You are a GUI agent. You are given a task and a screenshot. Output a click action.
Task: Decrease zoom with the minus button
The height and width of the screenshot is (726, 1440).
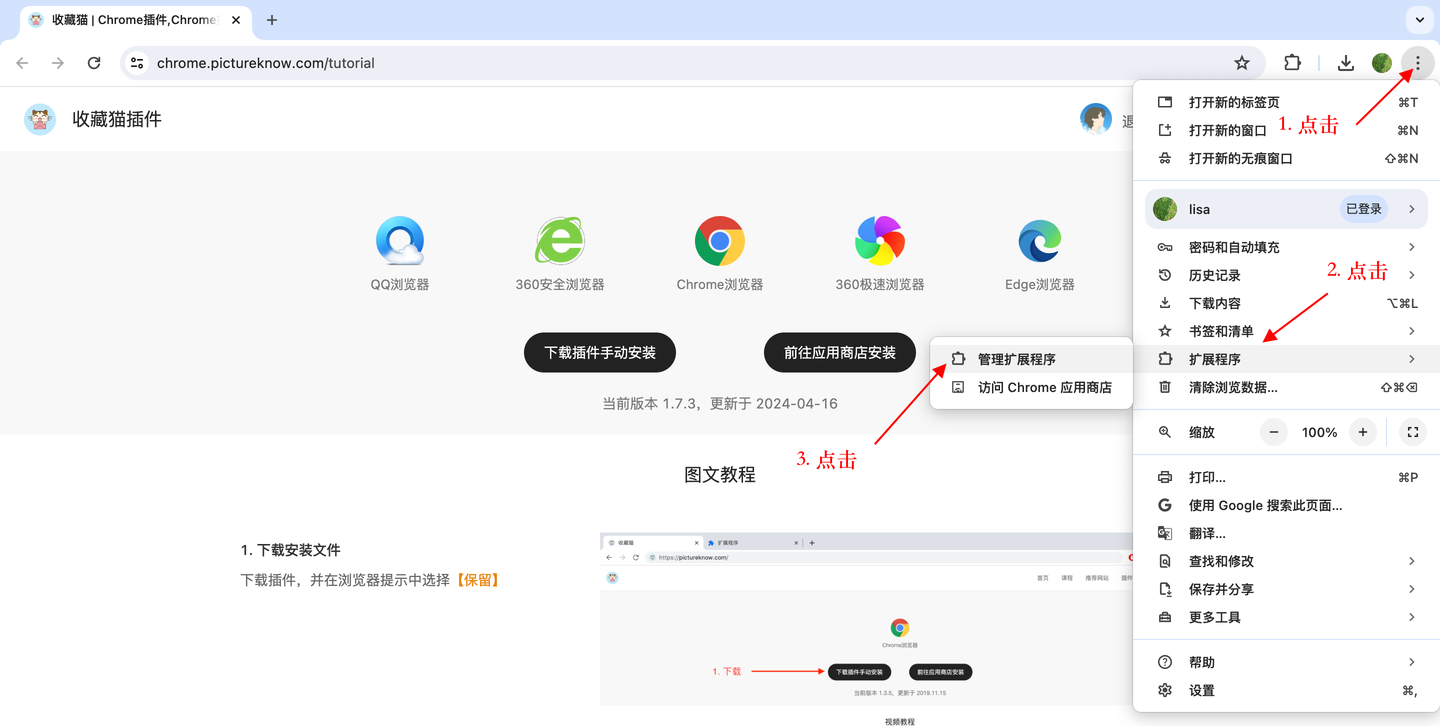tap(1273, 432)
